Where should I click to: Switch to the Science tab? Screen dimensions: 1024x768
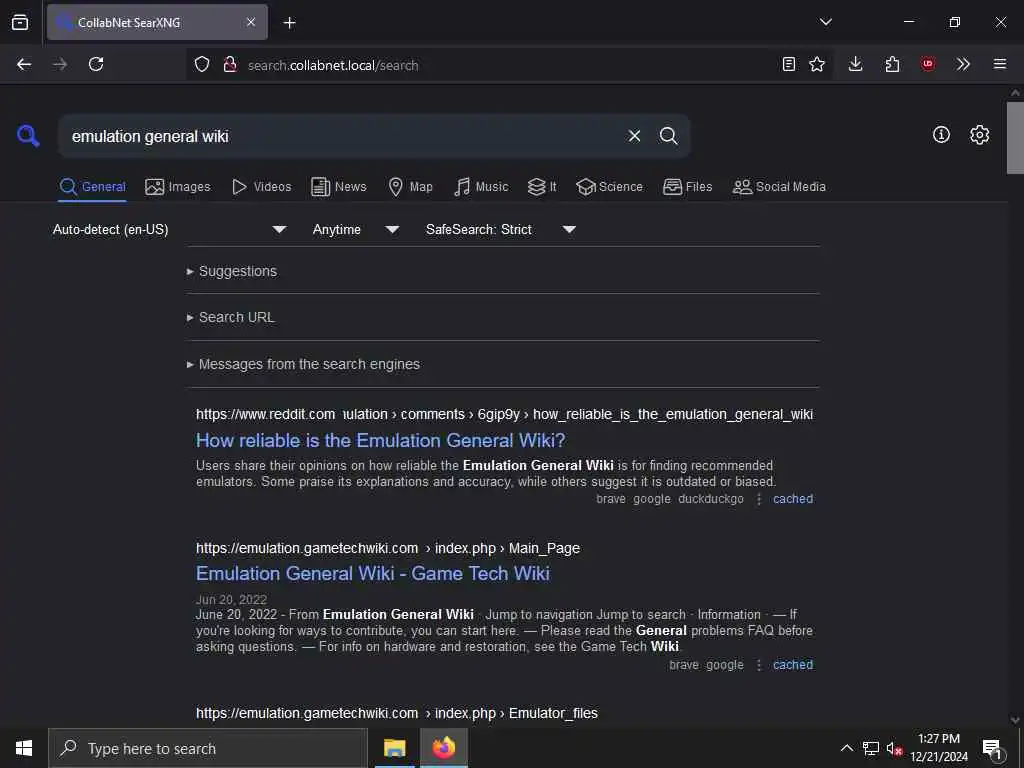pyautogui.click(x=609, y=187)
